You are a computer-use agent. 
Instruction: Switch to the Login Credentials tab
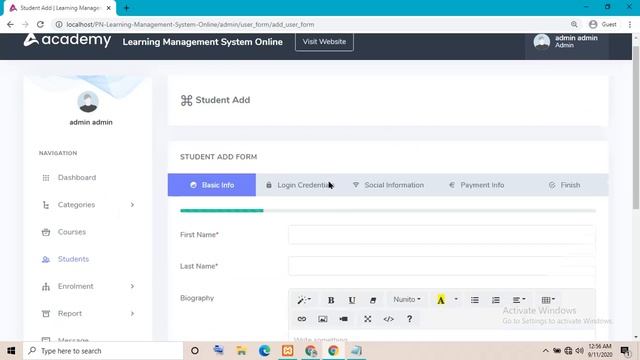click(x=300, y=185)
